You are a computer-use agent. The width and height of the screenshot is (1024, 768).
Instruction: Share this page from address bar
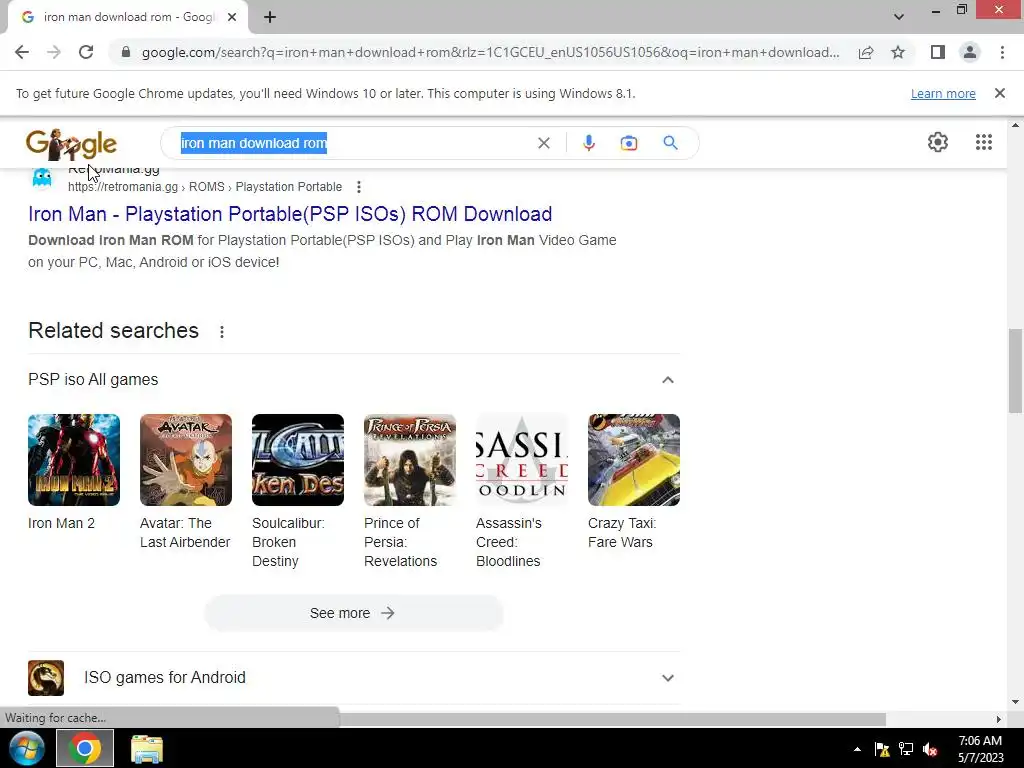866,52
